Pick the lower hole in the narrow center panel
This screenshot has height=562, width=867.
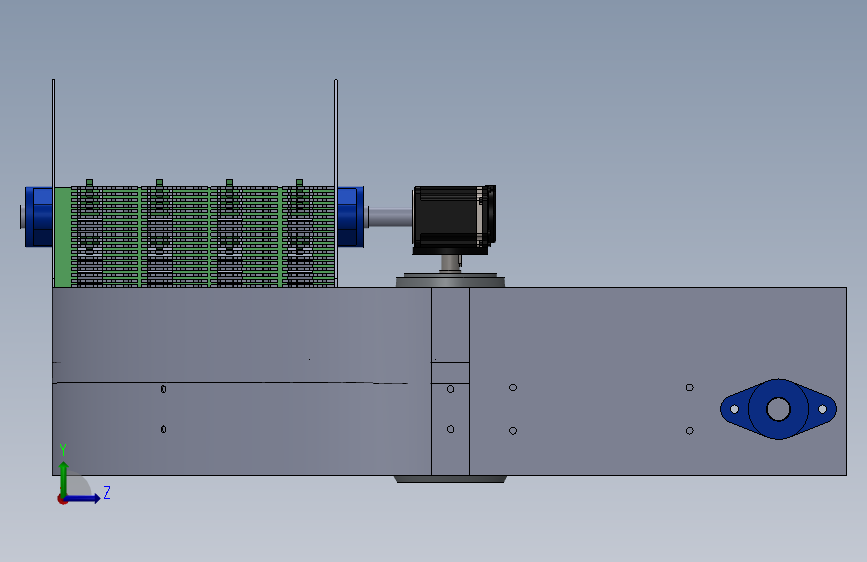pos(451,429)
